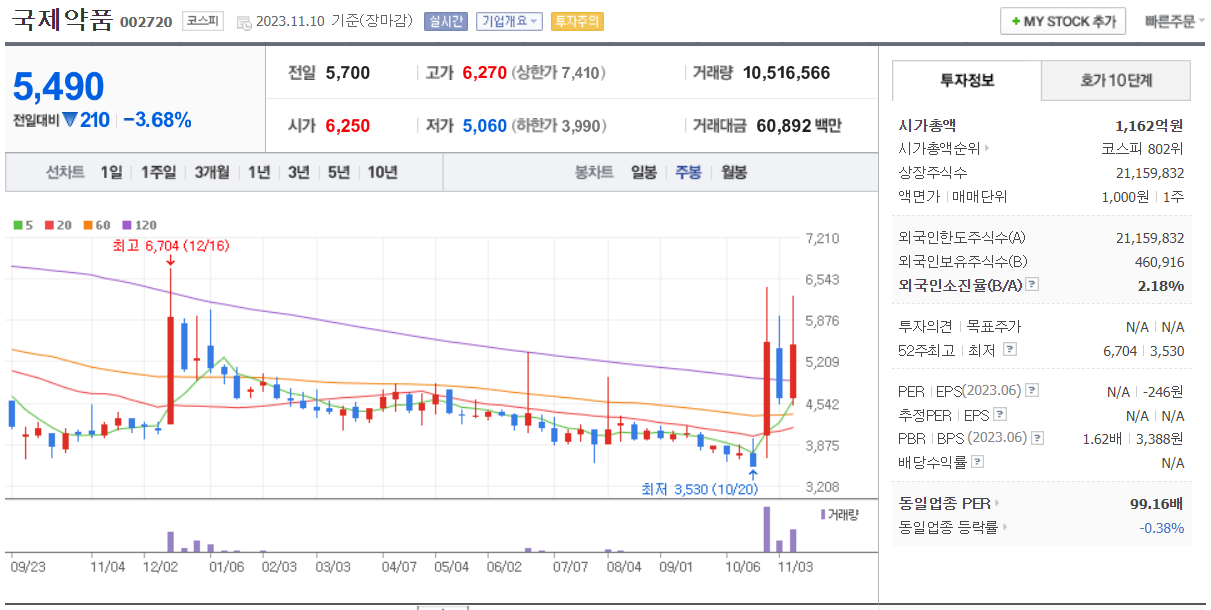This screenshot has width=1211, height=610.
Task: Click the 투자주의 warning badge
Action: point(577,21)
